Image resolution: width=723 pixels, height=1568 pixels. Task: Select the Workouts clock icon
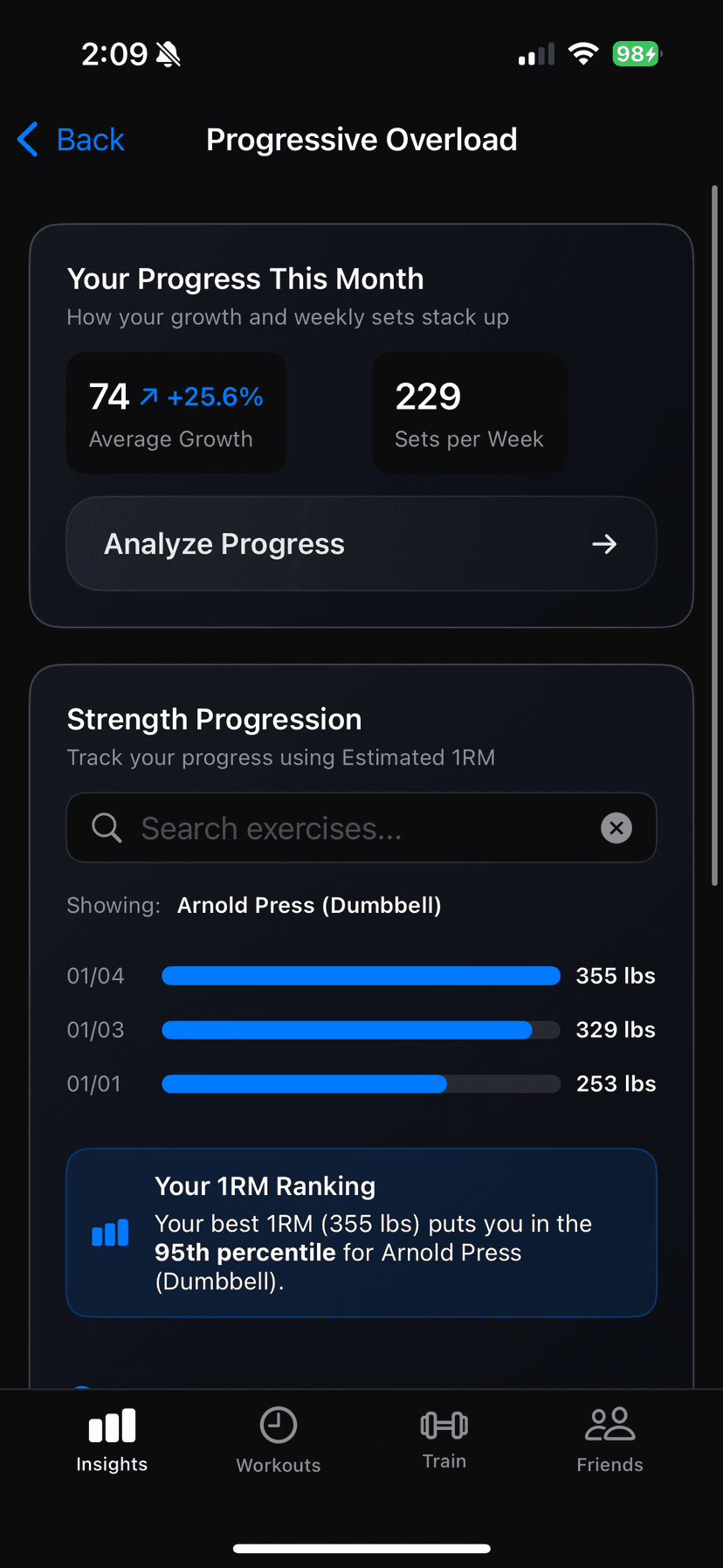point(278,1424)
